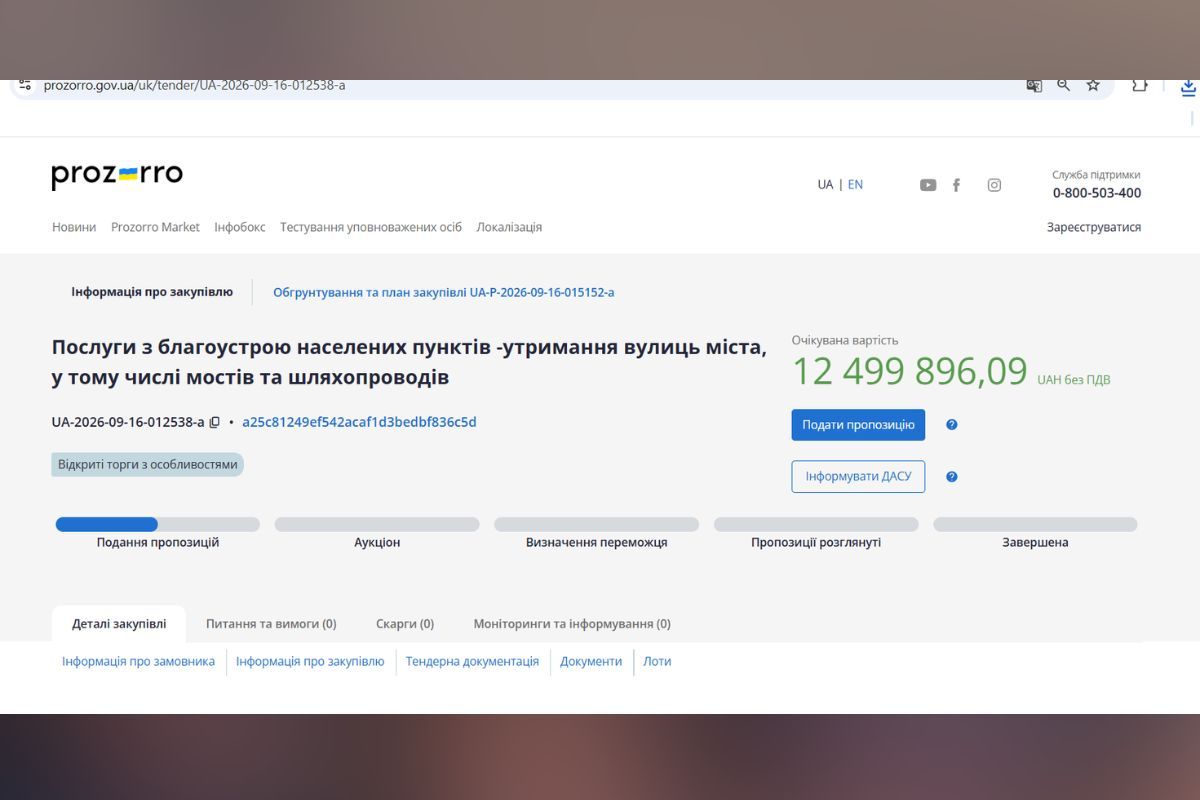The width and height of the screenshot is (1200, 800).
Task: Click support phone number 0-800-503-400
Action: [x=1097, y=193]
